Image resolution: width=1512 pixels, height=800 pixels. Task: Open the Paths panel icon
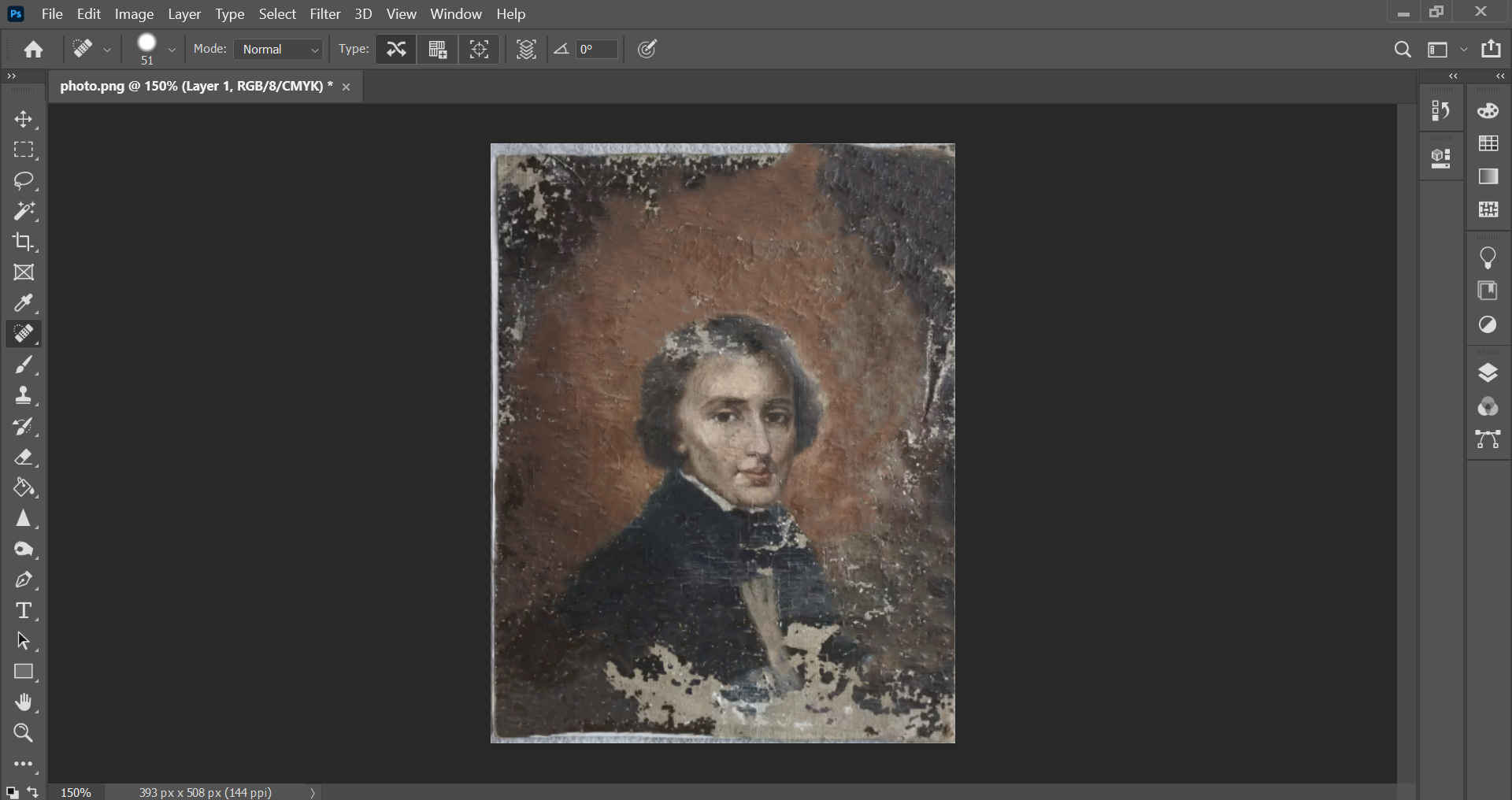(1488, 439)
